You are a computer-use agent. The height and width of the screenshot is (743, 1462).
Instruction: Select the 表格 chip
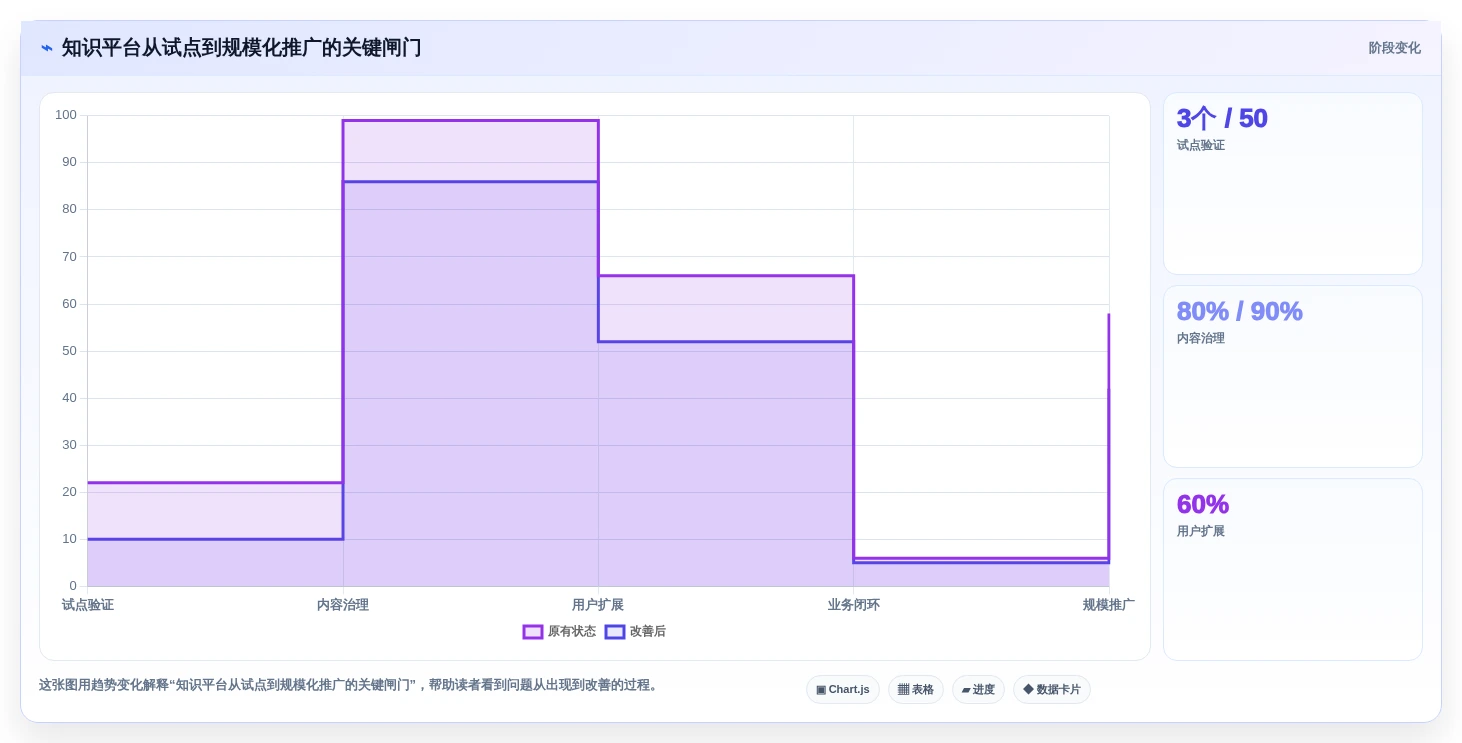[x=916, y=689]
